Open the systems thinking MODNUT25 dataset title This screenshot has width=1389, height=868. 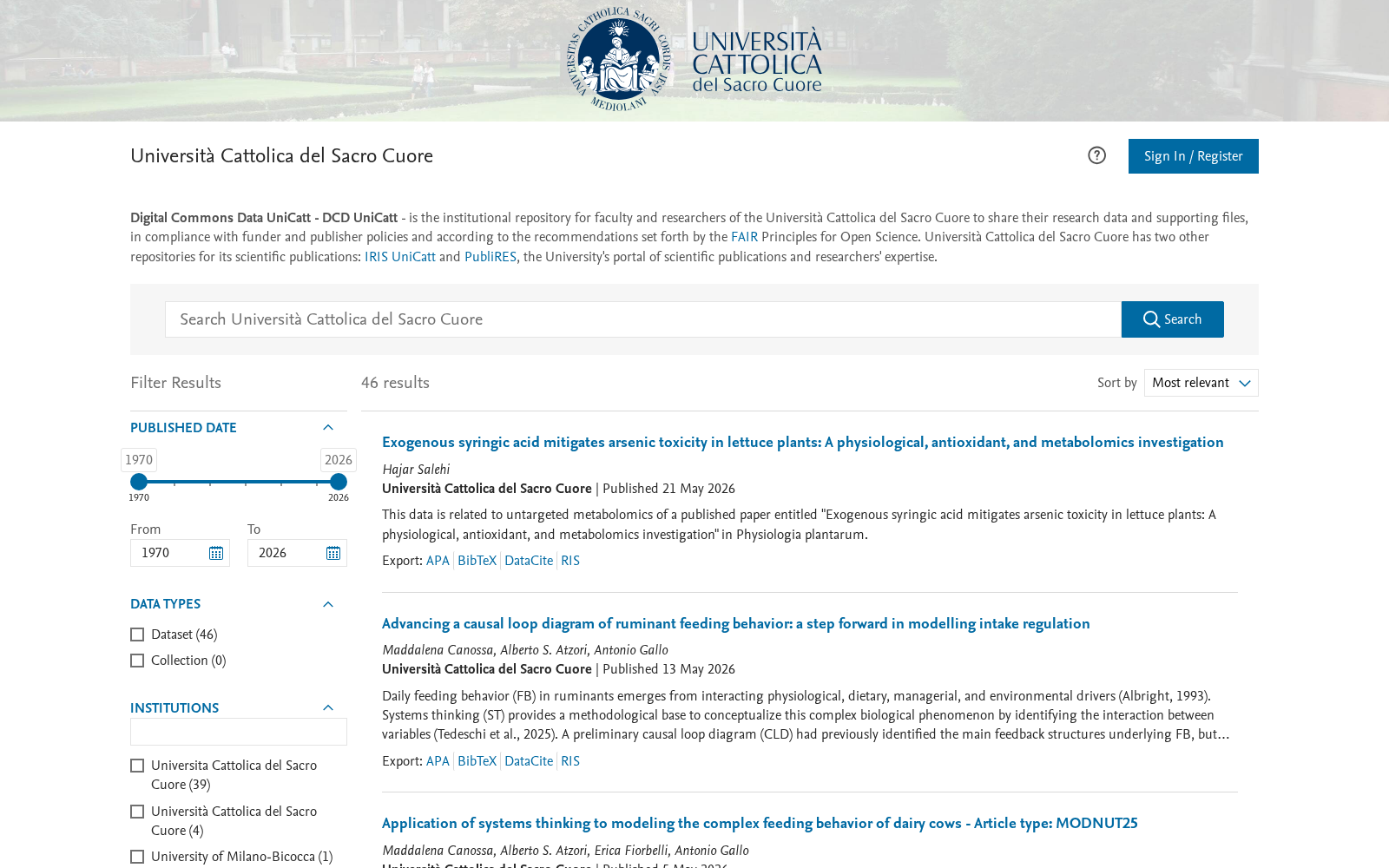[x=760, y=824]
